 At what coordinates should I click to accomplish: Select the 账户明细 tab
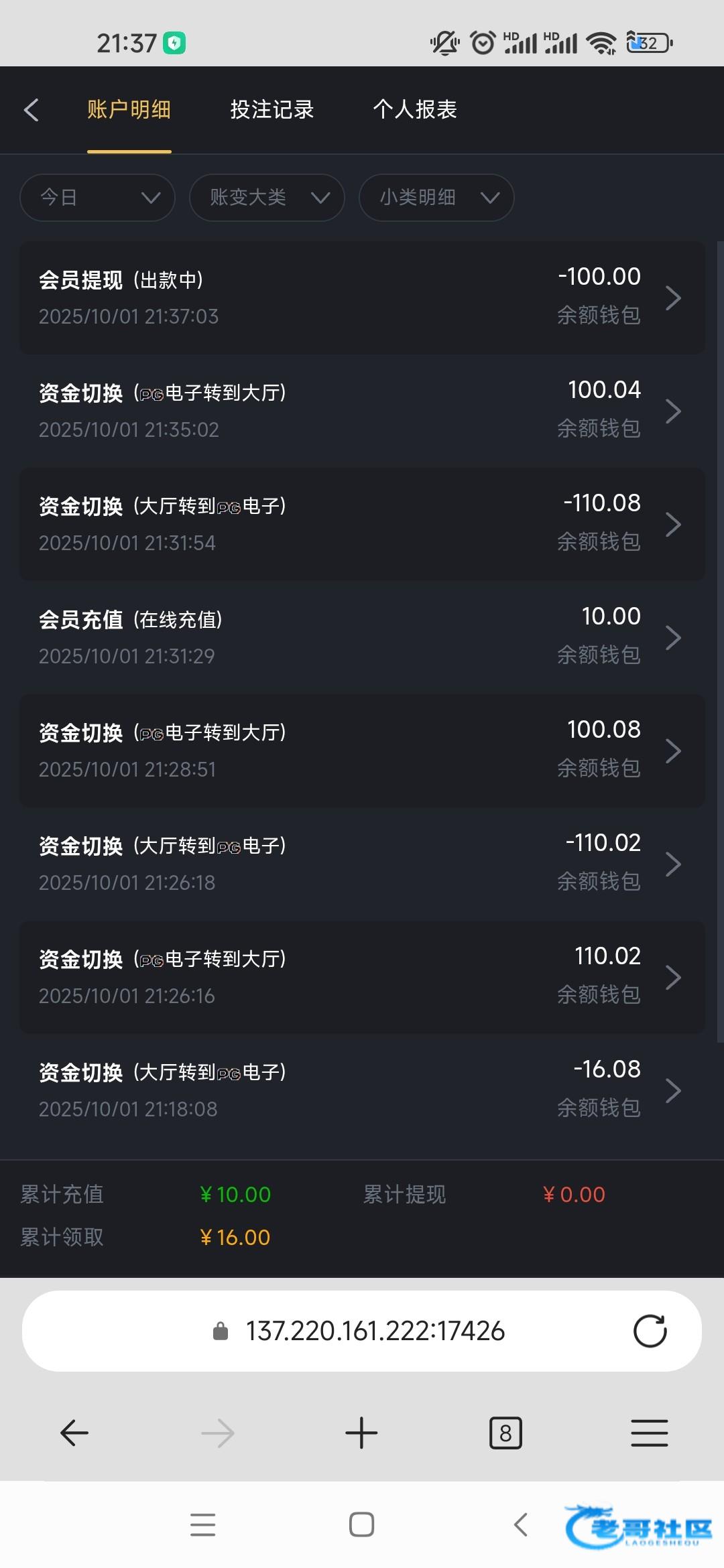click(x=129, y=110)
